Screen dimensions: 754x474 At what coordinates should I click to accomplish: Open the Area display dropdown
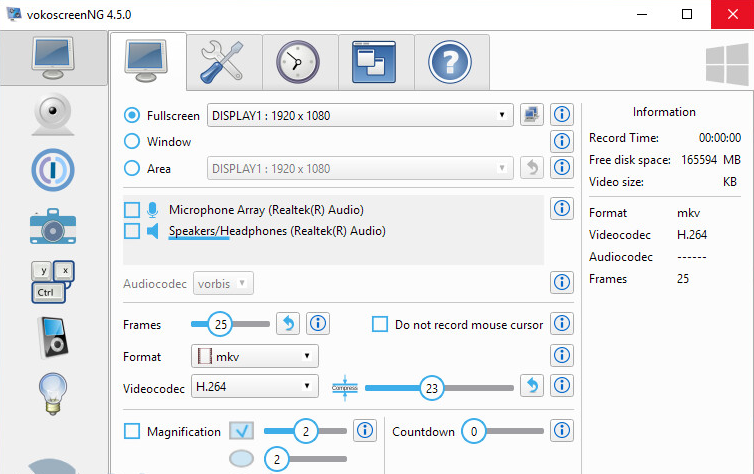click(x=360, y=168)
